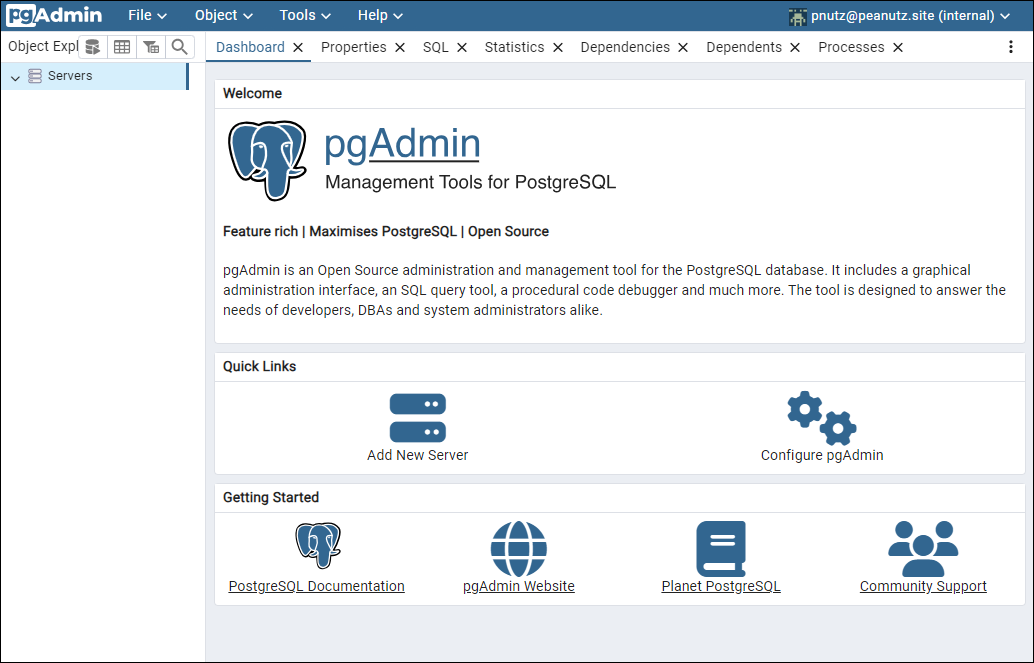The width and height of the screenshot is (1034, 663).
Task: Click the Servers node icon
Action: (x=35, y=76)
